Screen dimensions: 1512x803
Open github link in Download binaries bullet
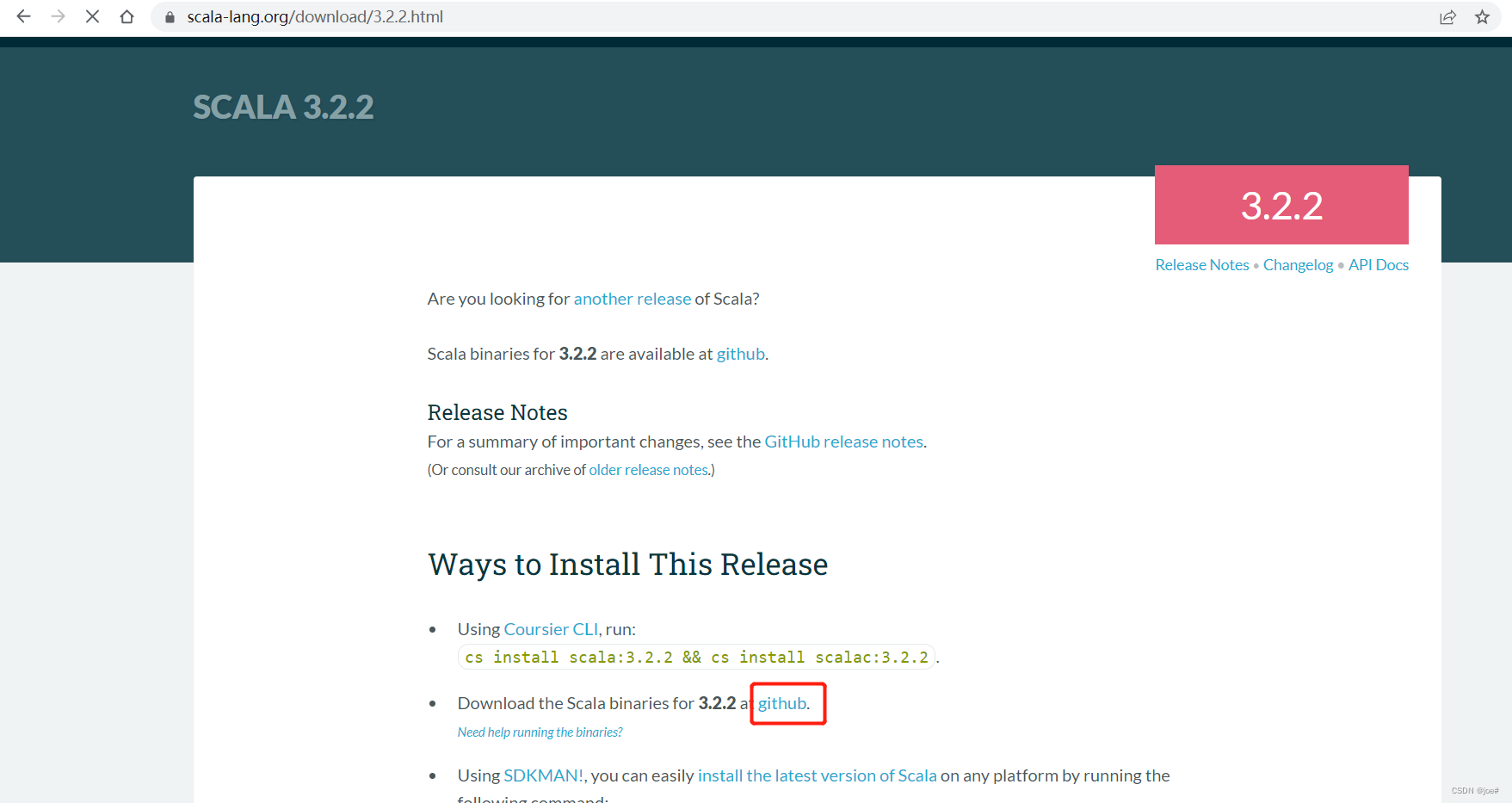782,703
